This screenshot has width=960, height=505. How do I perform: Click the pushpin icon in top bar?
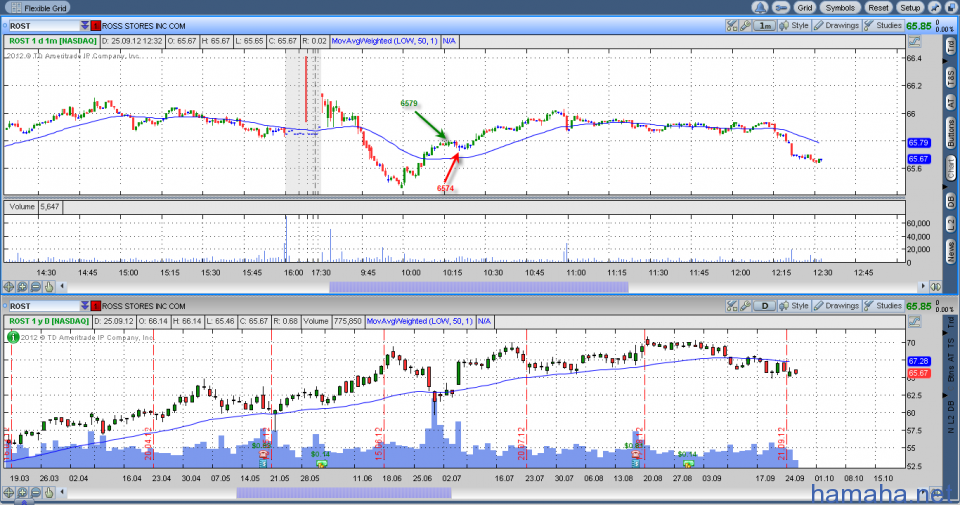pyautogui.click(x=935, y=7)
